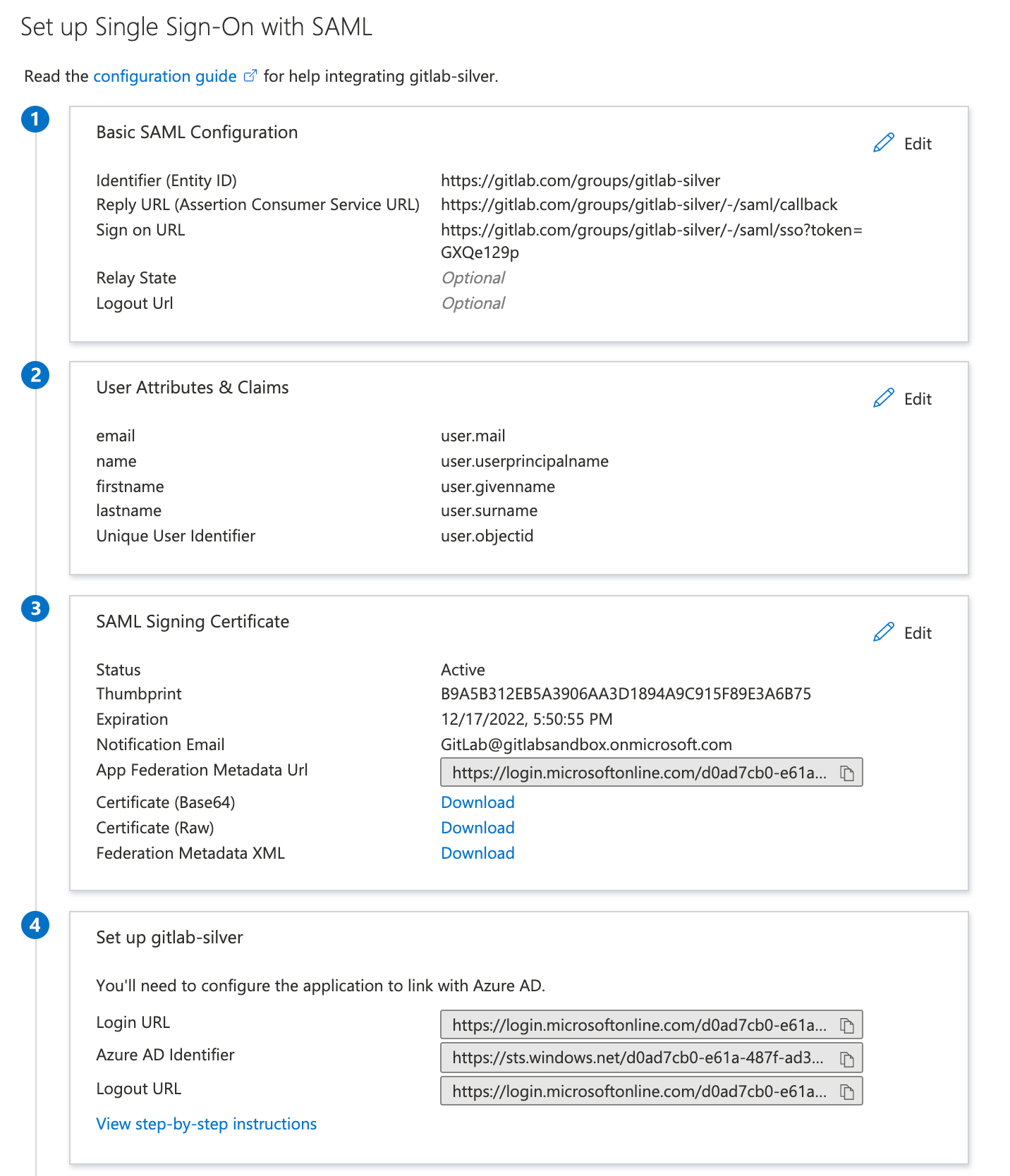Edit the User Attributes & Claims section
1010x1176 pixels.
pos(904,398)
